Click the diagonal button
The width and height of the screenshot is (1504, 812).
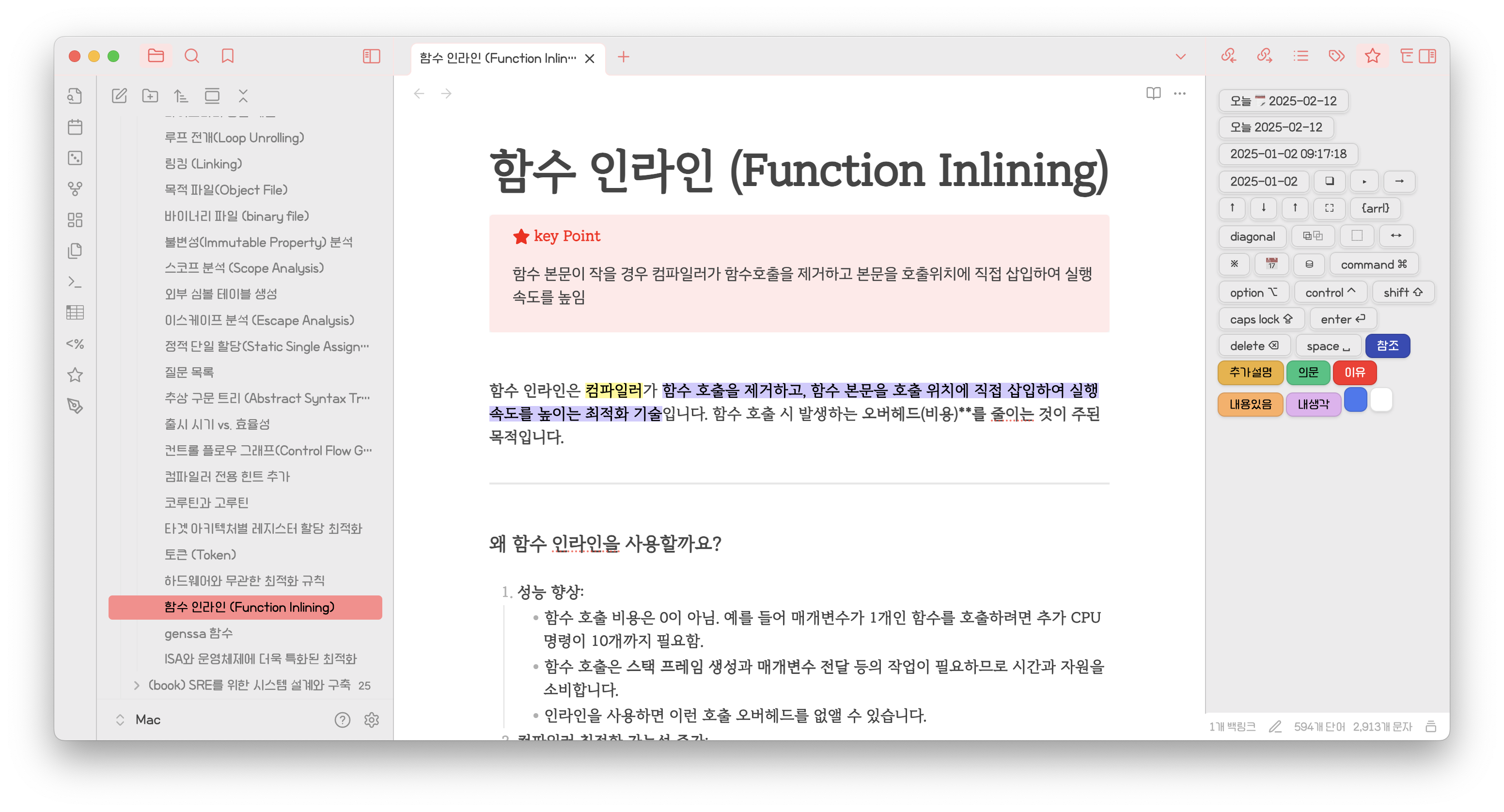click(1253, 236)
